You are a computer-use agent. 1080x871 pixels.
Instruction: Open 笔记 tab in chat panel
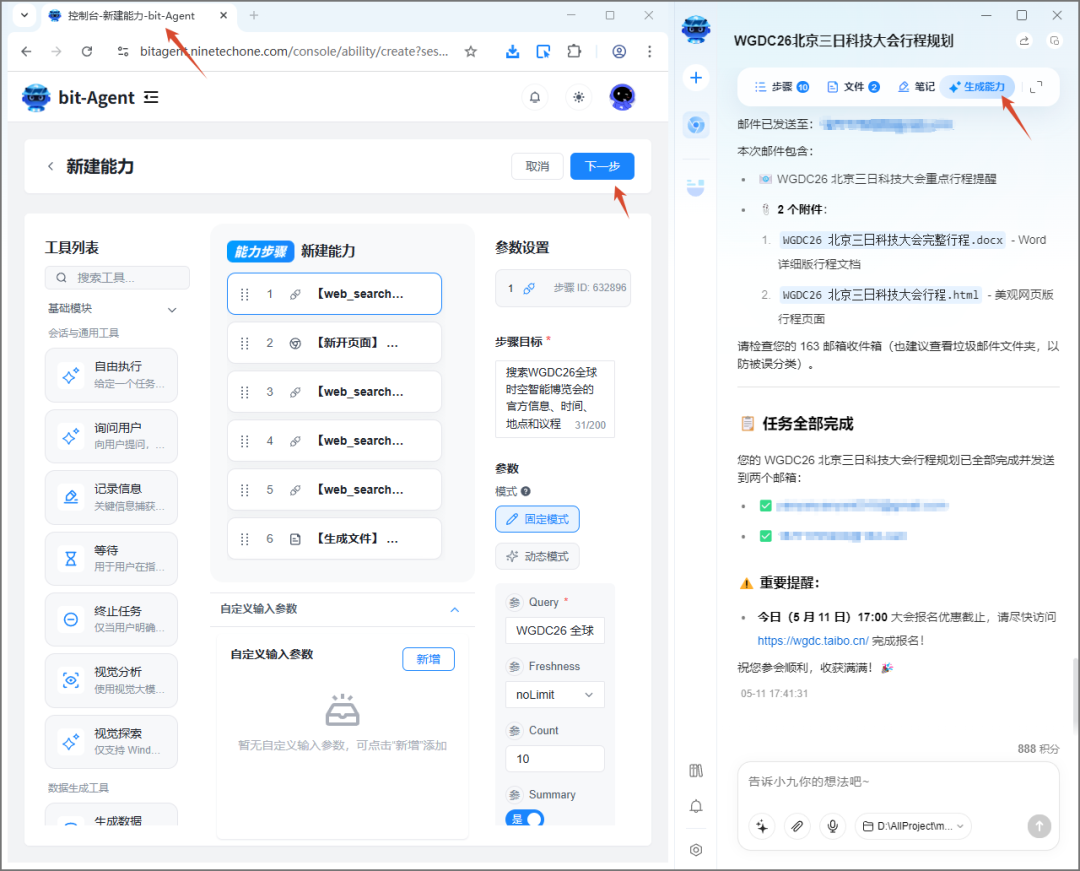coord(916,87)
